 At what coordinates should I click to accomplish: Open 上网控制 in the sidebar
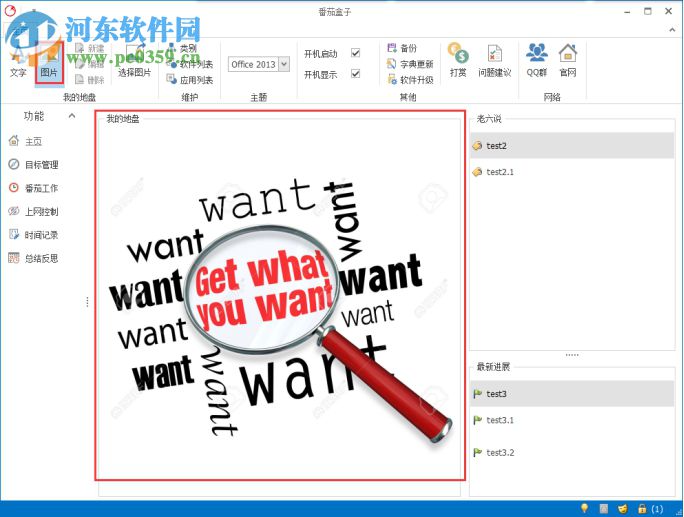click(34, 211)
